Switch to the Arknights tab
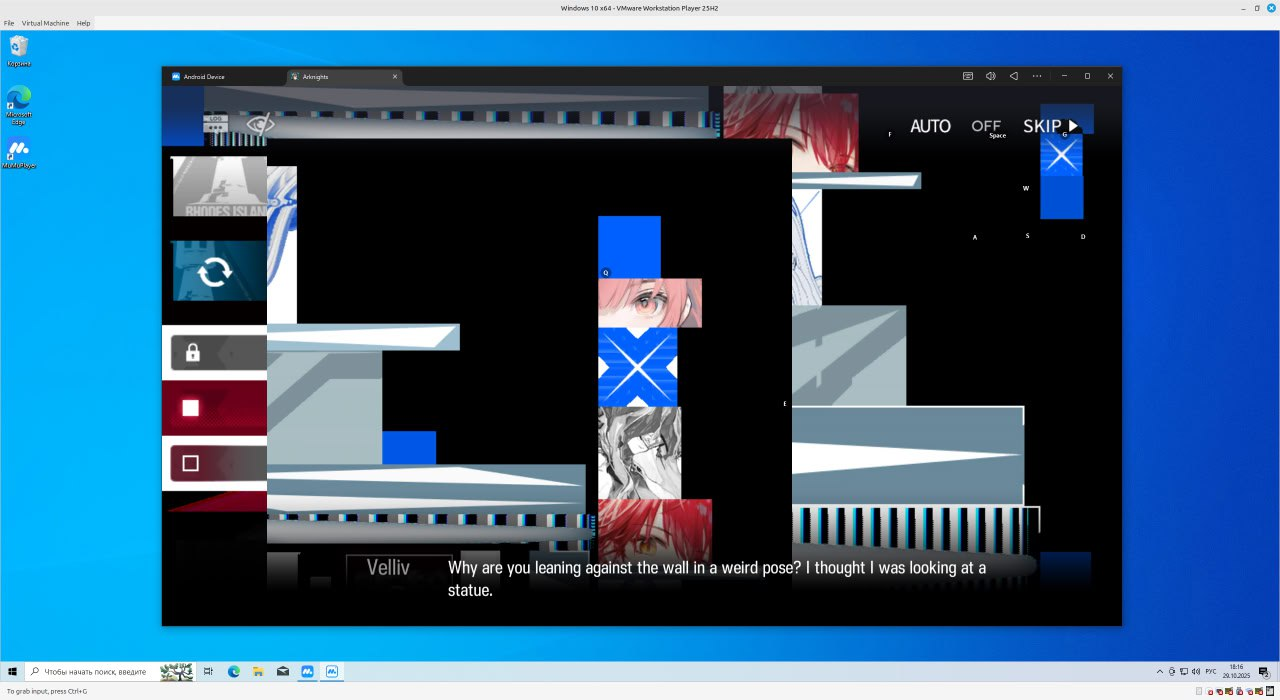Screen dimensions: 1280x700 point(343,76)
